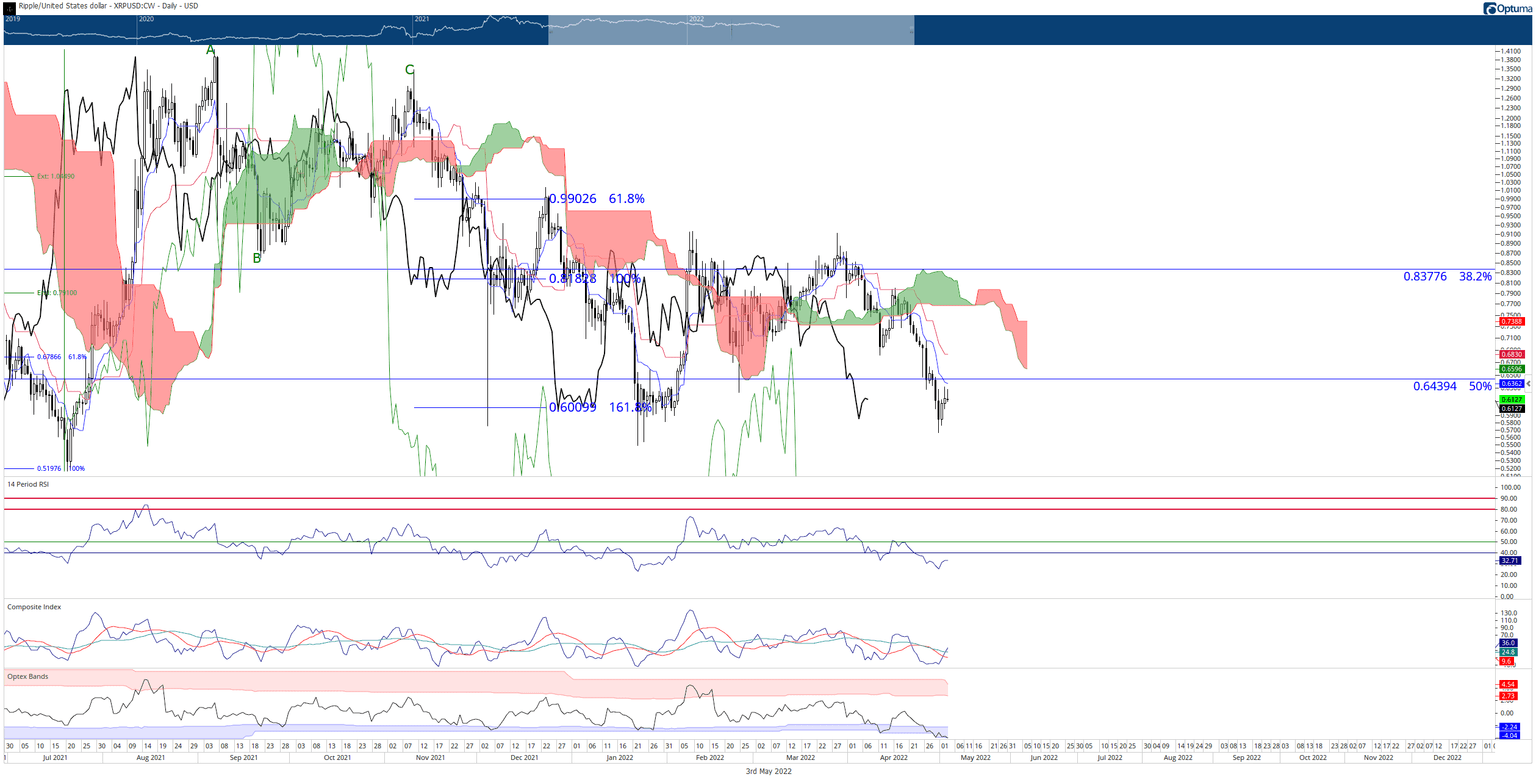Select the wave label 'B' on the chart
Viewport: 1536px width, 783px height.
[x=257, y=258]
